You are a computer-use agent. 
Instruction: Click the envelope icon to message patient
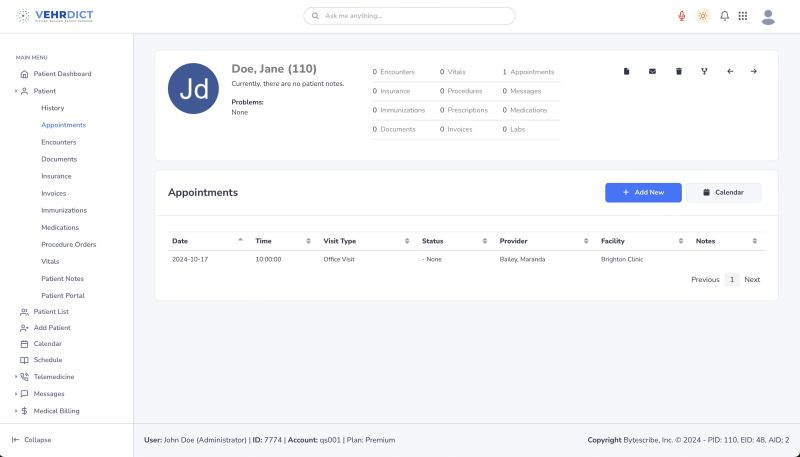click(x=653, y=71)
